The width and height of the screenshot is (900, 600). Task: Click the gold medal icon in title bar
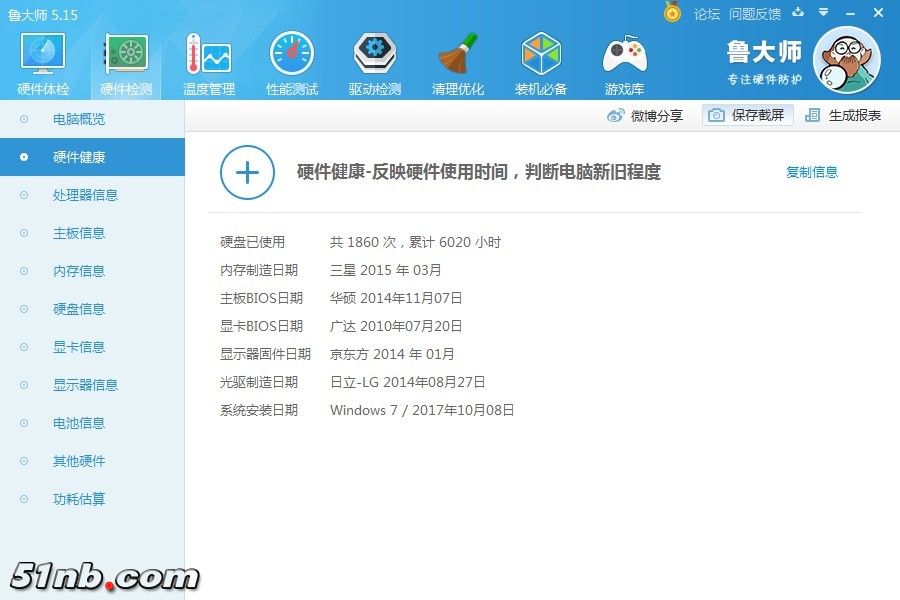pyautogui.click(x=672, y=11)
